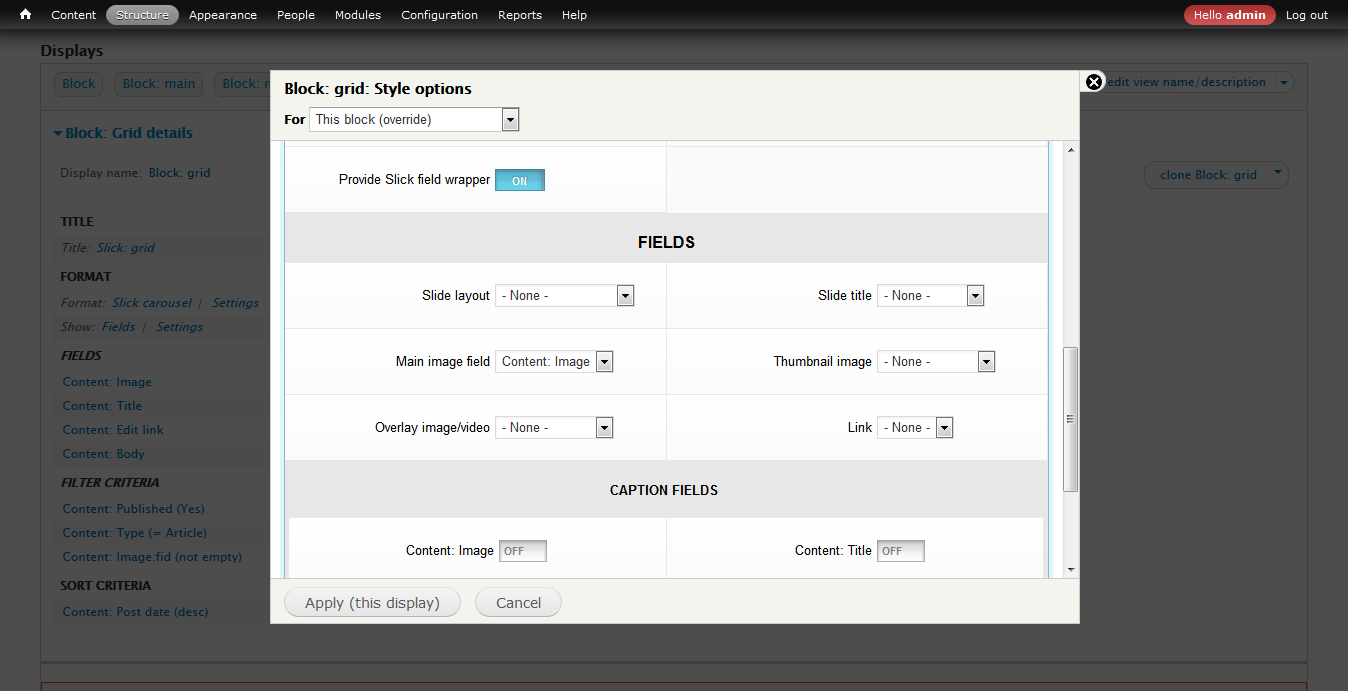Click the home icon in the admin toolbar
1348x691 pixels.
click(x=24, y=14)
